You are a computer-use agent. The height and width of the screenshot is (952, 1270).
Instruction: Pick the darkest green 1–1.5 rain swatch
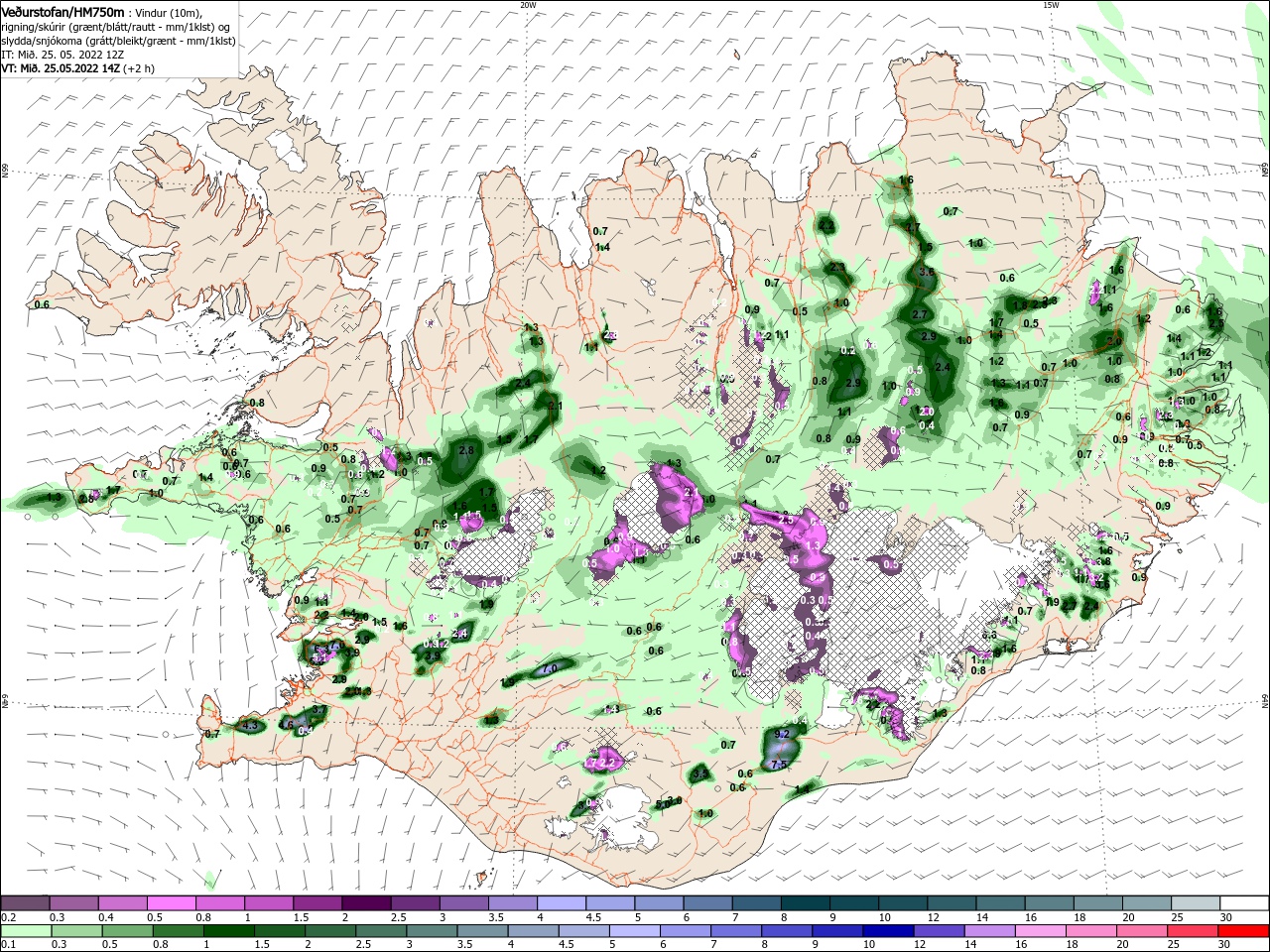coord(228,931)
